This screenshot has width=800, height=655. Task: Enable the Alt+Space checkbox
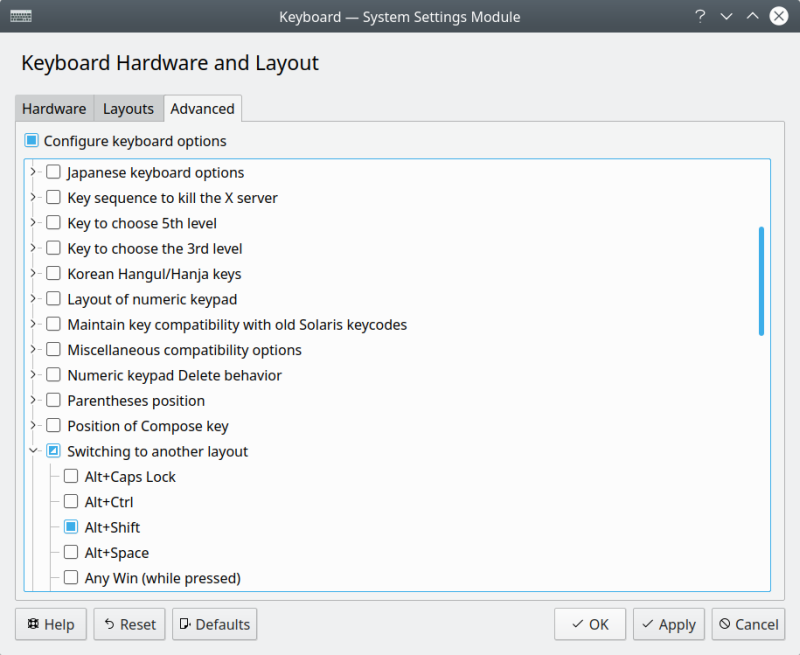click(71, 552)
